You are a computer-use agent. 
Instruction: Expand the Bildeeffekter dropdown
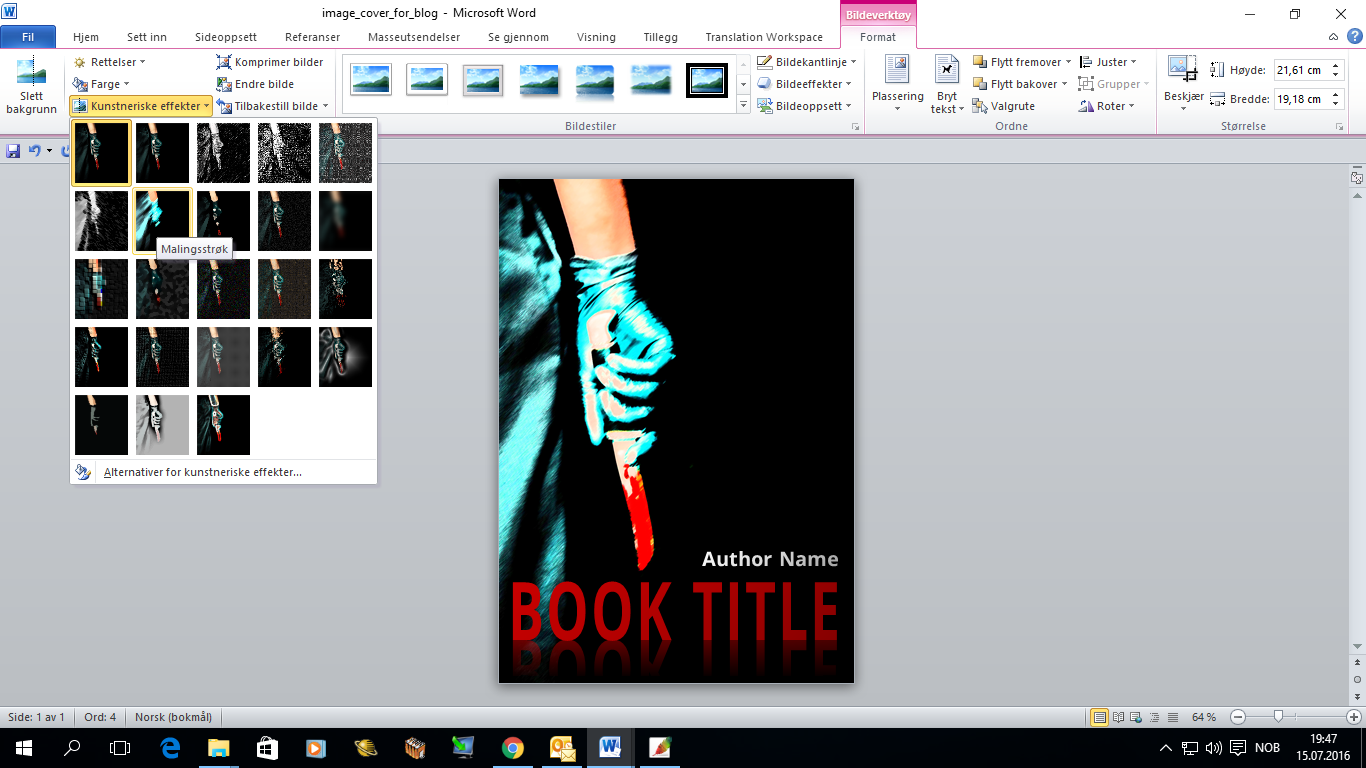click(x=806, y=84)
